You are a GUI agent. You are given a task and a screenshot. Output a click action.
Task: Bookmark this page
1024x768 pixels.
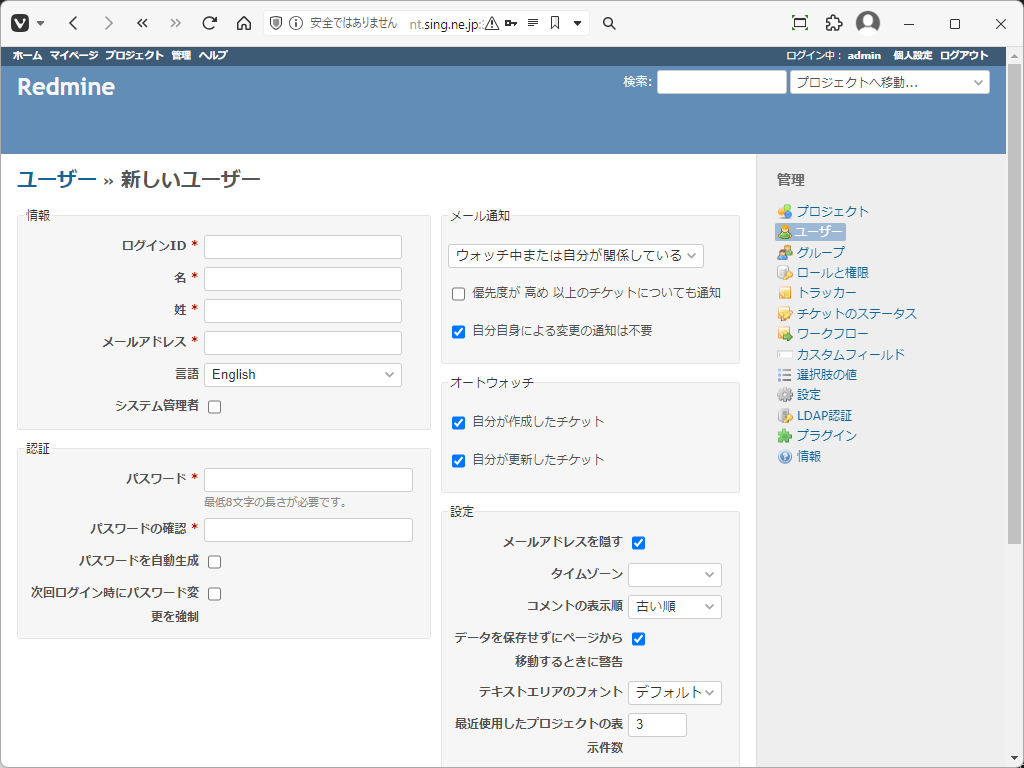click(555, 24)
